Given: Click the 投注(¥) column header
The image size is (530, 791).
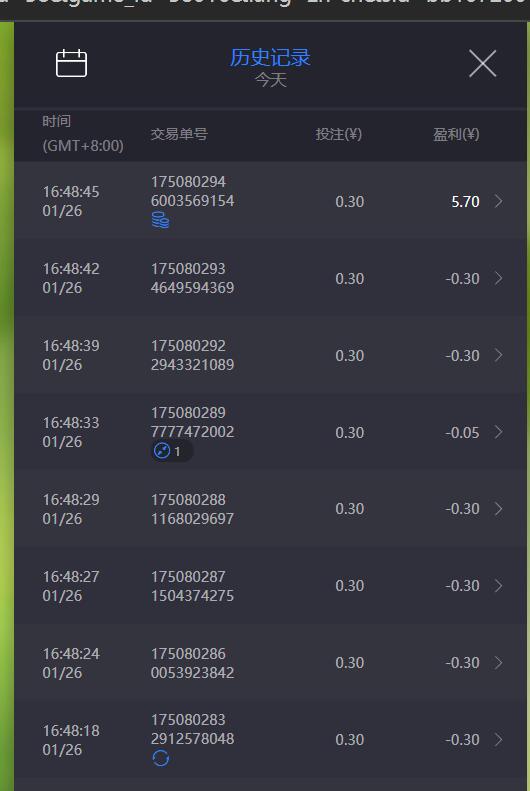Looking at the screenshot, I should coord(338,134).
